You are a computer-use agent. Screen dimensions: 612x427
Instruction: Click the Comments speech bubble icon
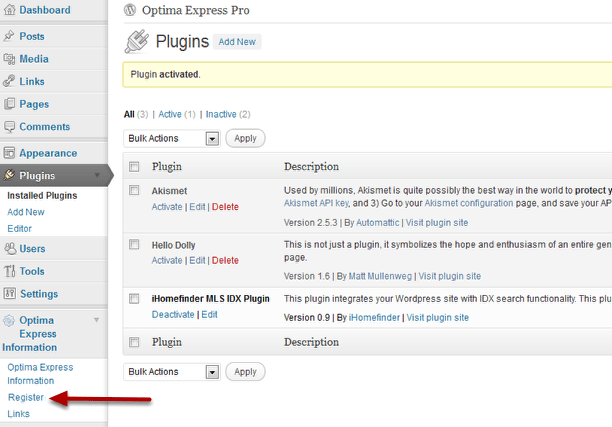(9, 126)
